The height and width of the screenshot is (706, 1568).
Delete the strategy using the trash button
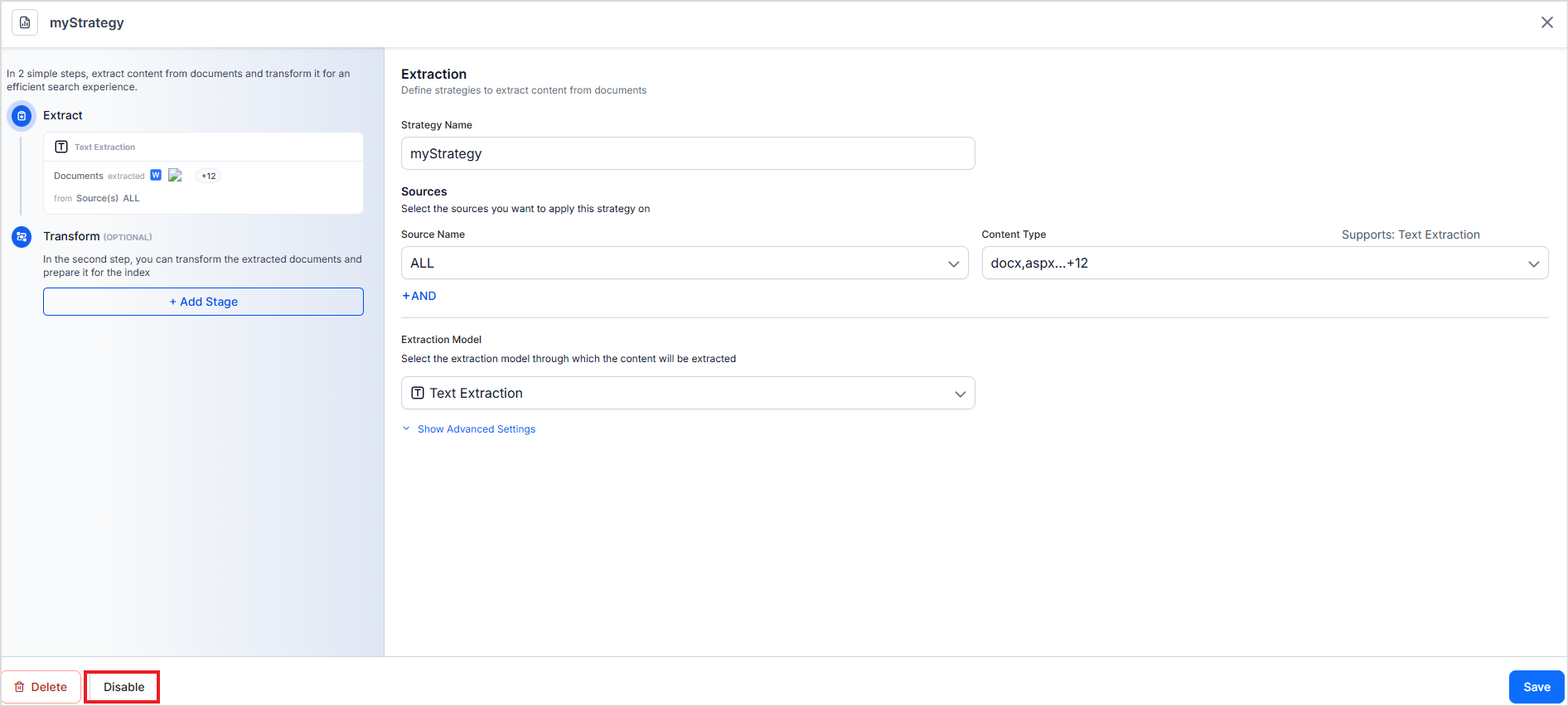tap(41, 687)
